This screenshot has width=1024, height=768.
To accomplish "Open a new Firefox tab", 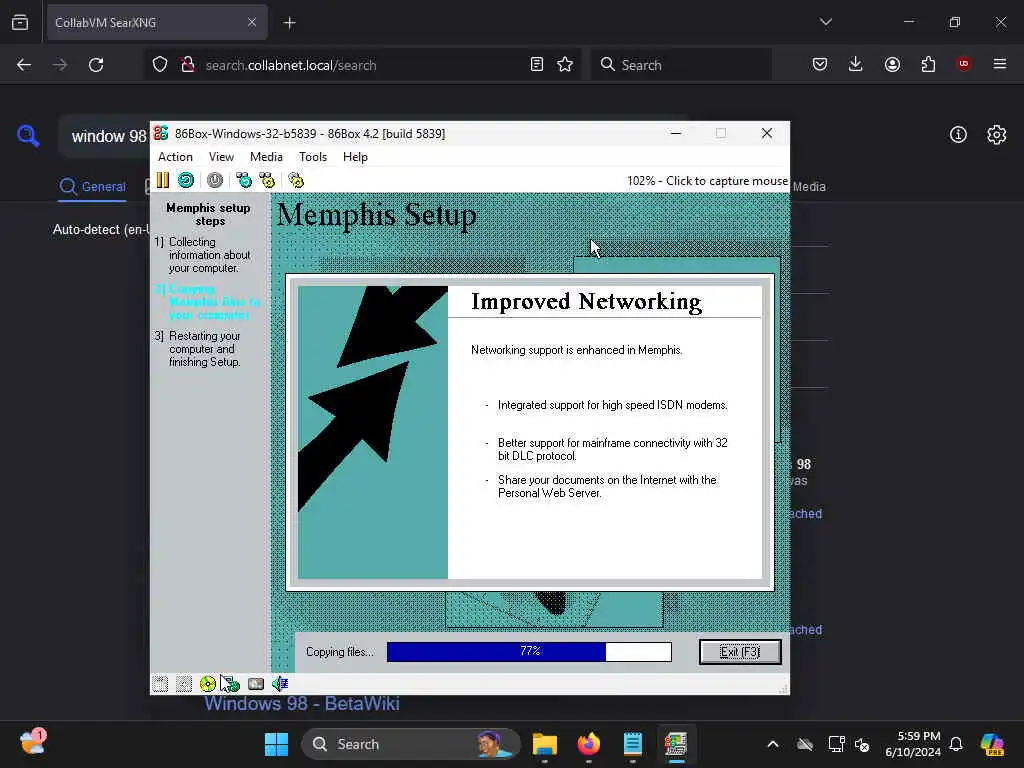I will click(x=289, y=23).
